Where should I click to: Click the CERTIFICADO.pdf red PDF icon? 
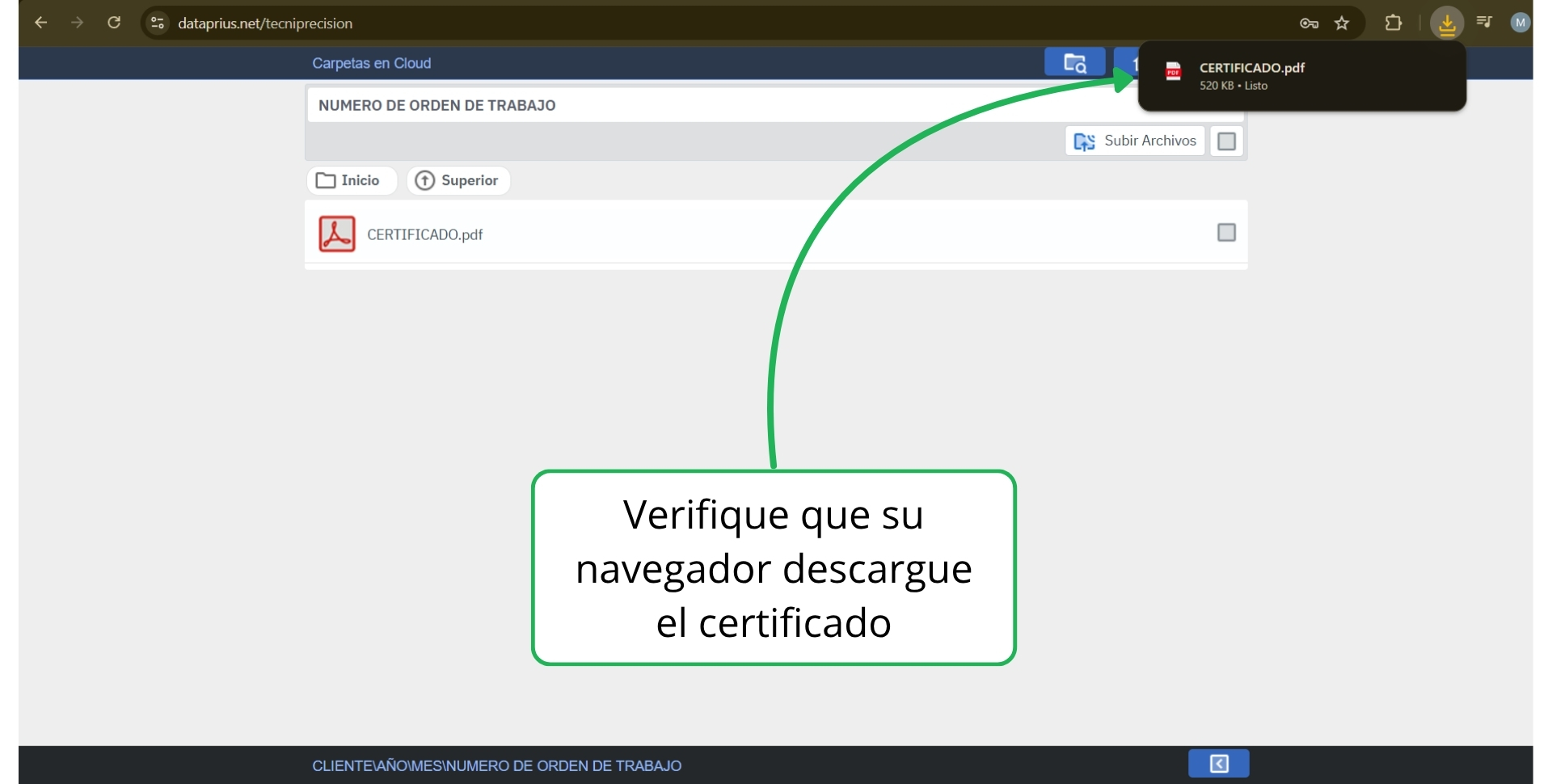[x=337, y=234]
